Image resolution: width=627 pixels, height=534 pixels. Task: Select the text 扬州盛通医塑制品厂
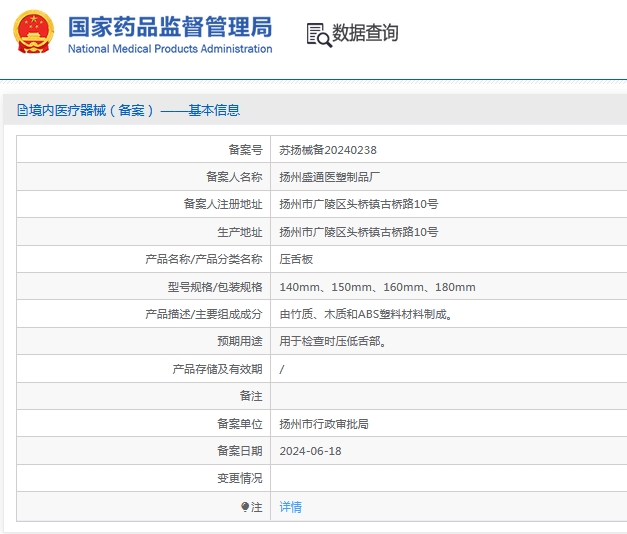tap(329, 177)
